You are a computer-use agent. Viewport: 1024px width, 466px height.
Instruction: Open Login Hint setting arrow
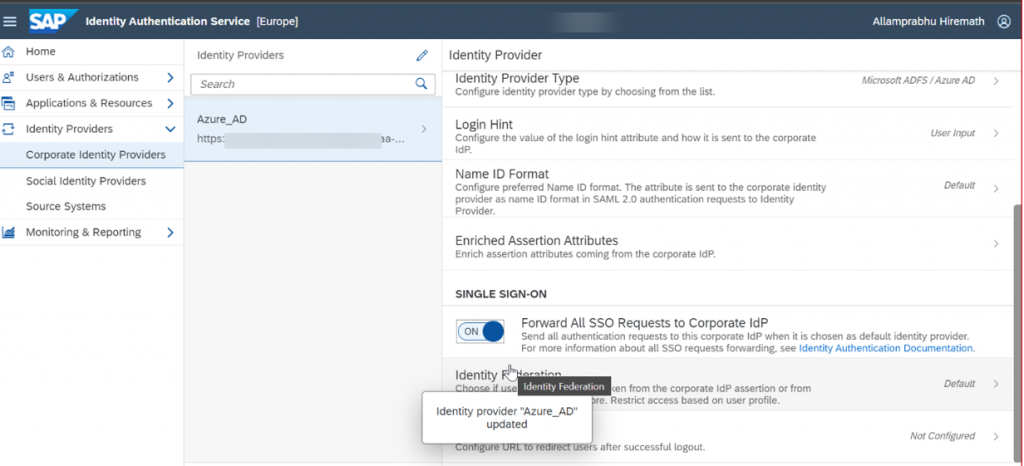point(996,133)
